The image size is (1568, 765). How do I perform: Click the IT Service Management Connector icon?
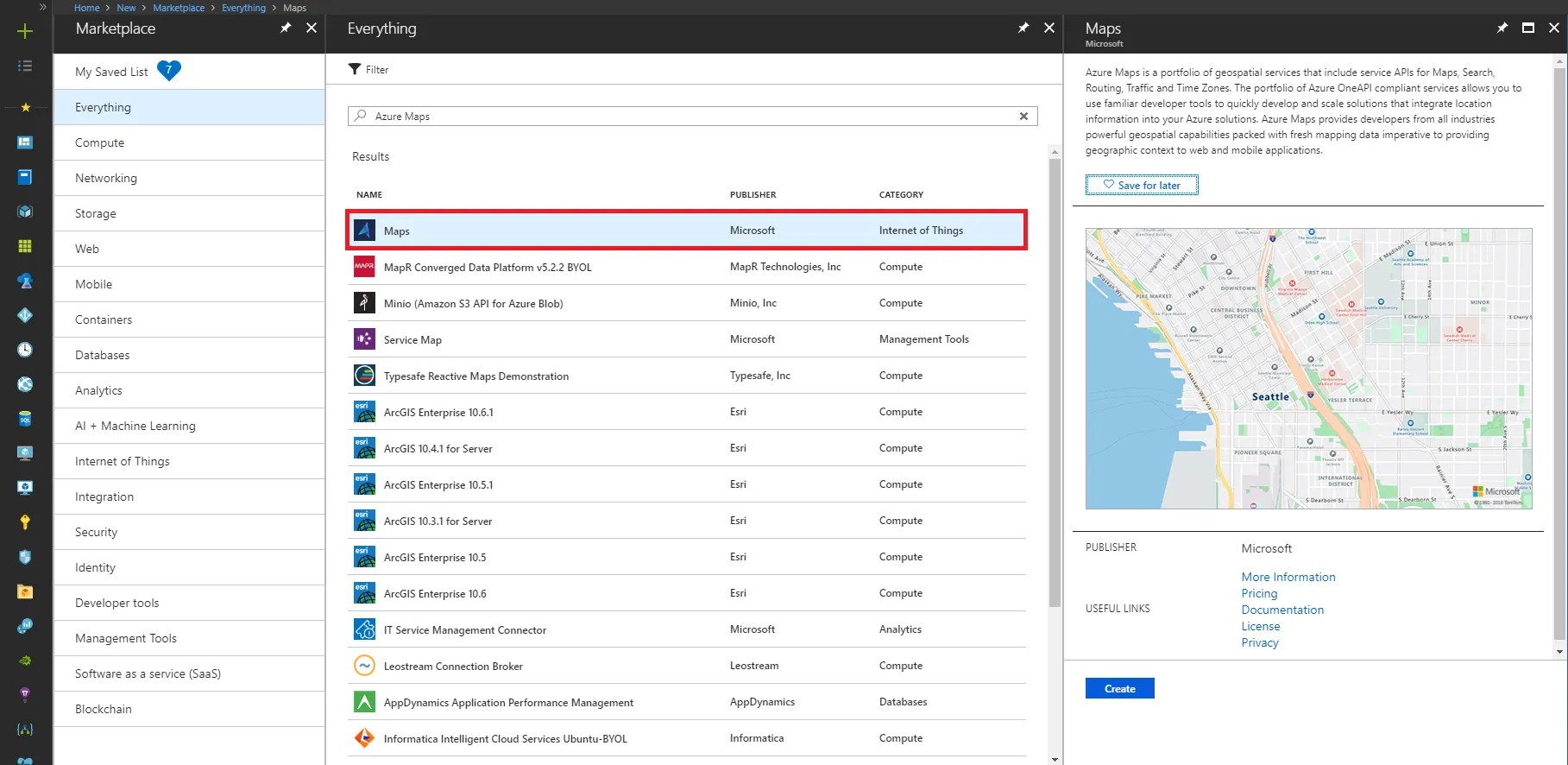364,629
